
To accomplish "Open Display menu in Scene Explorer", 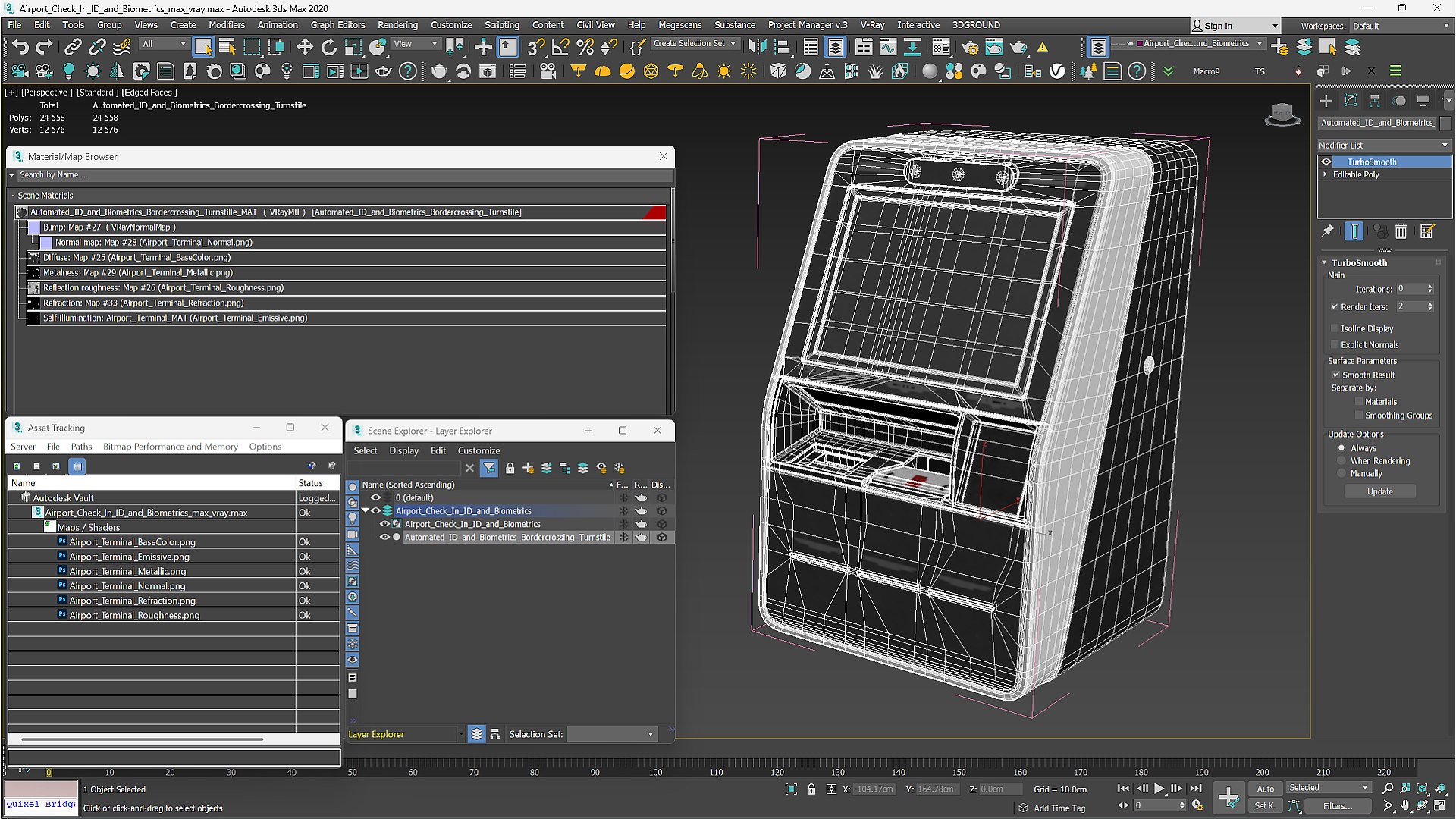I will click(x=403, y=450).
